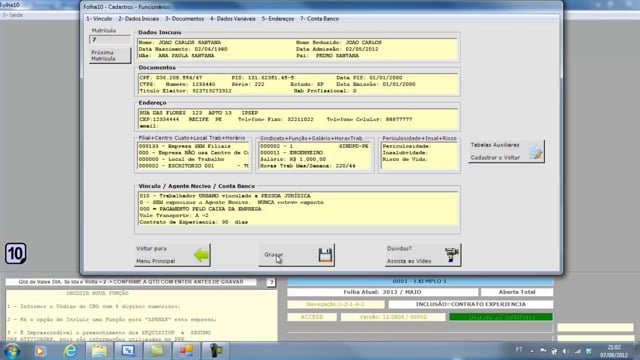Click the Qtd de Vales DIA hint bar

coord(131,282)
